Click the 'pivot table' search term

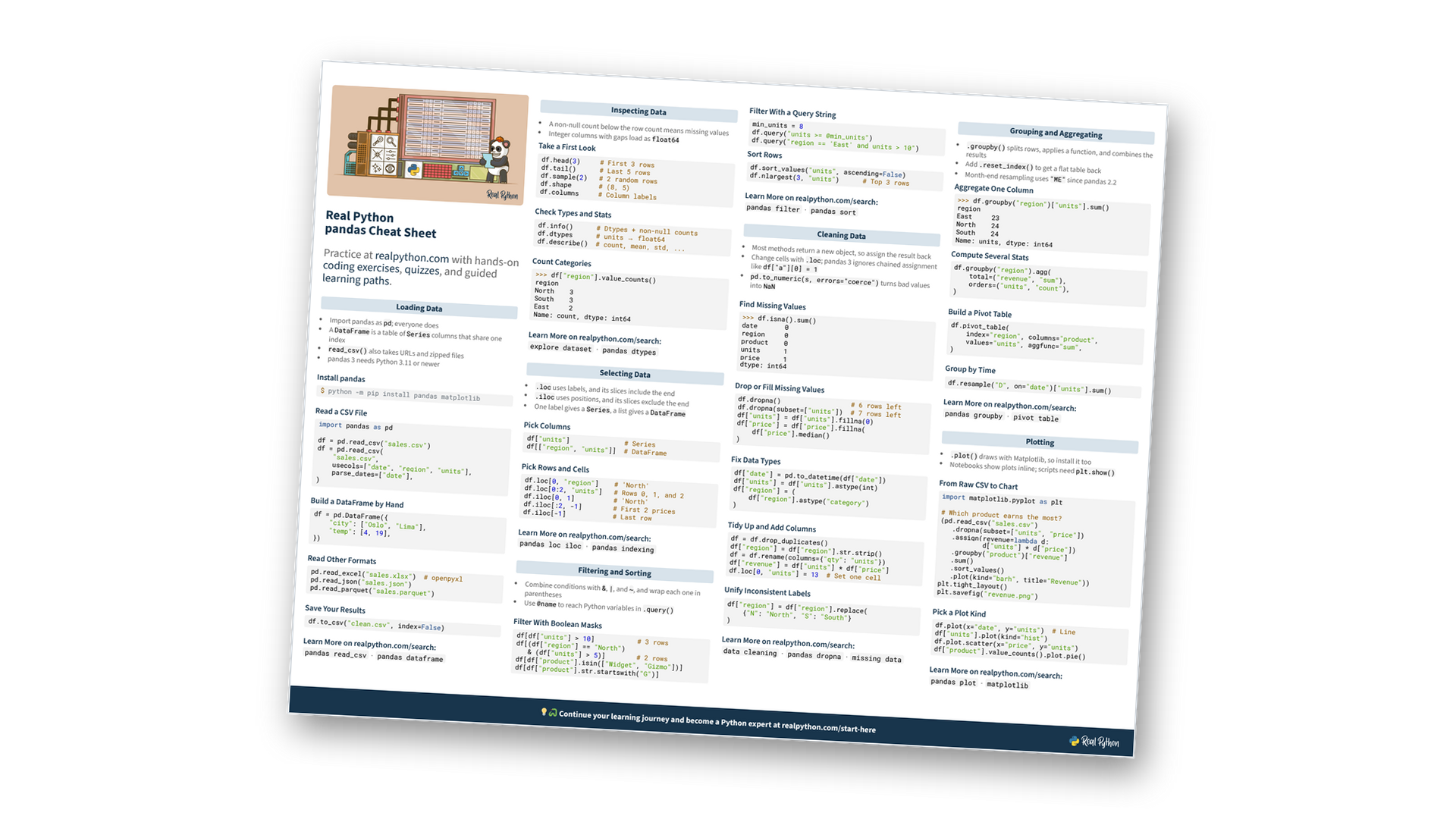[x=1035, y=418]
